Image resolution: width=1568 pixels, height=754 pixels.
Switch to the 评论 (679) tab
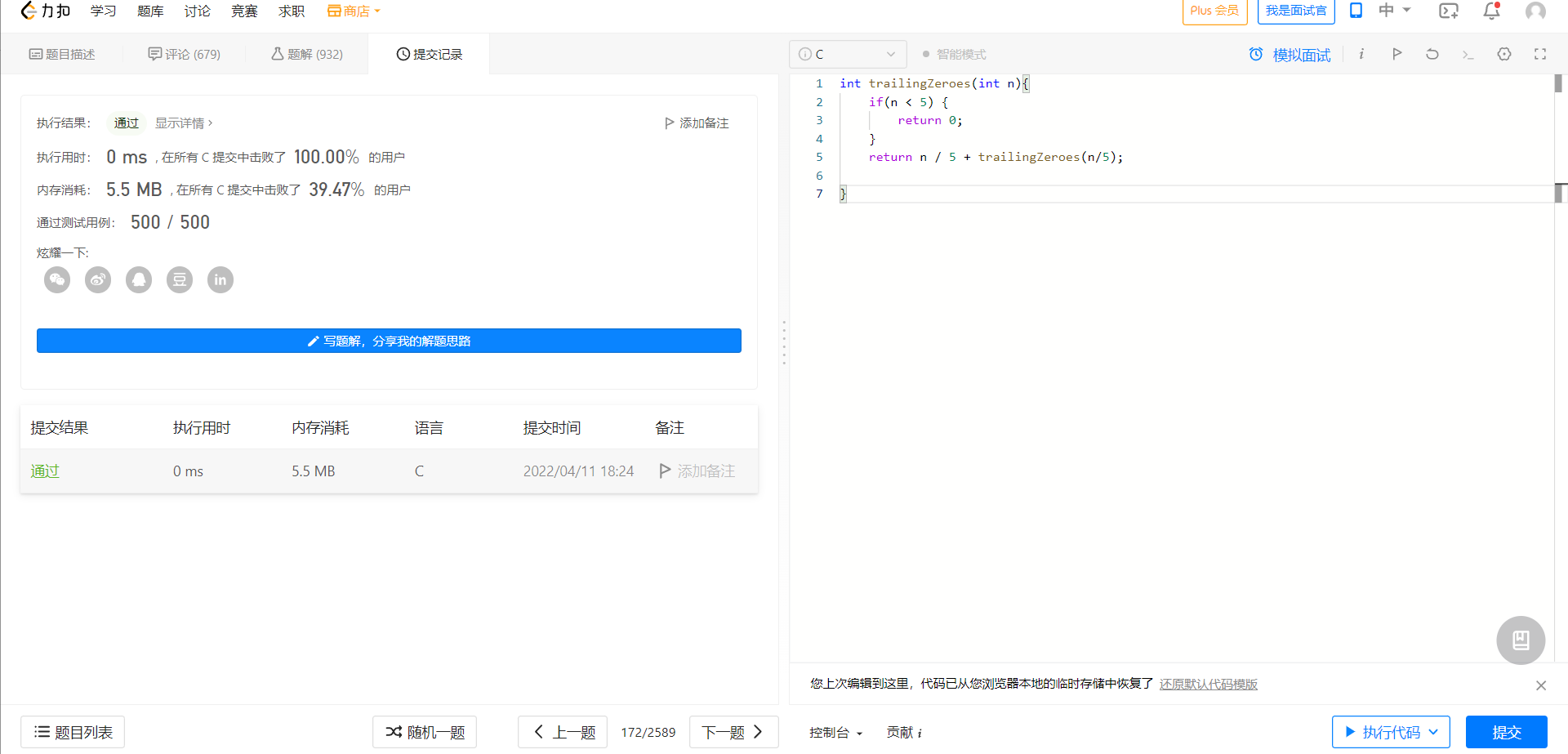pos(185,54)
